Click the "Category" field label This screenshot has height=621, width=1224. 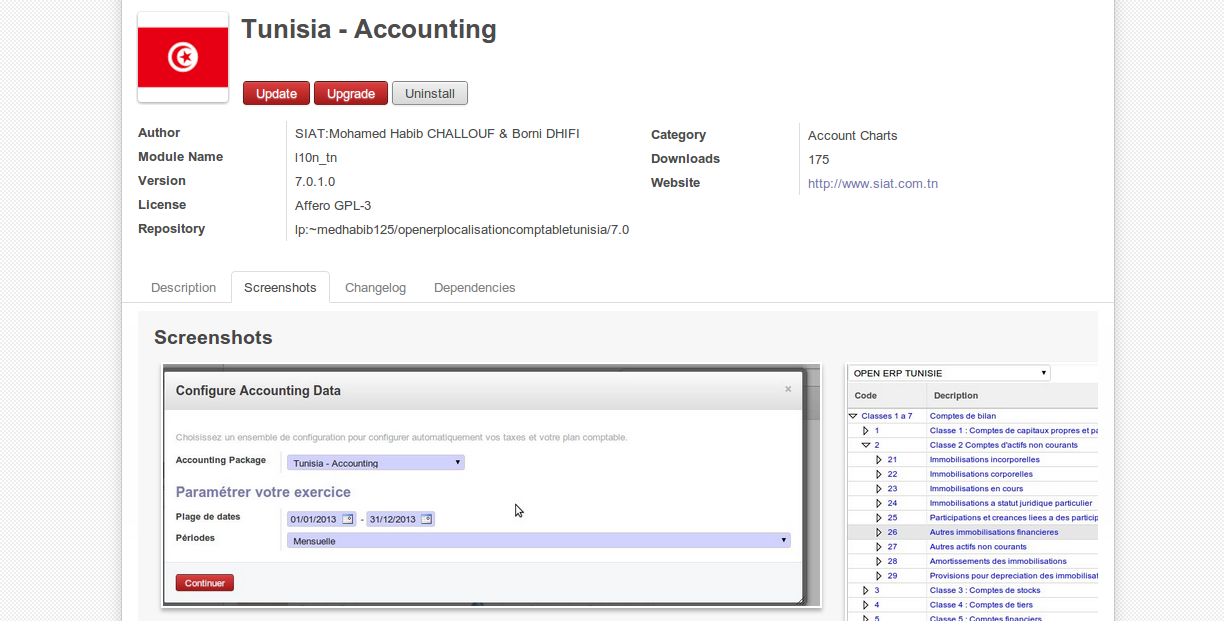679,135
